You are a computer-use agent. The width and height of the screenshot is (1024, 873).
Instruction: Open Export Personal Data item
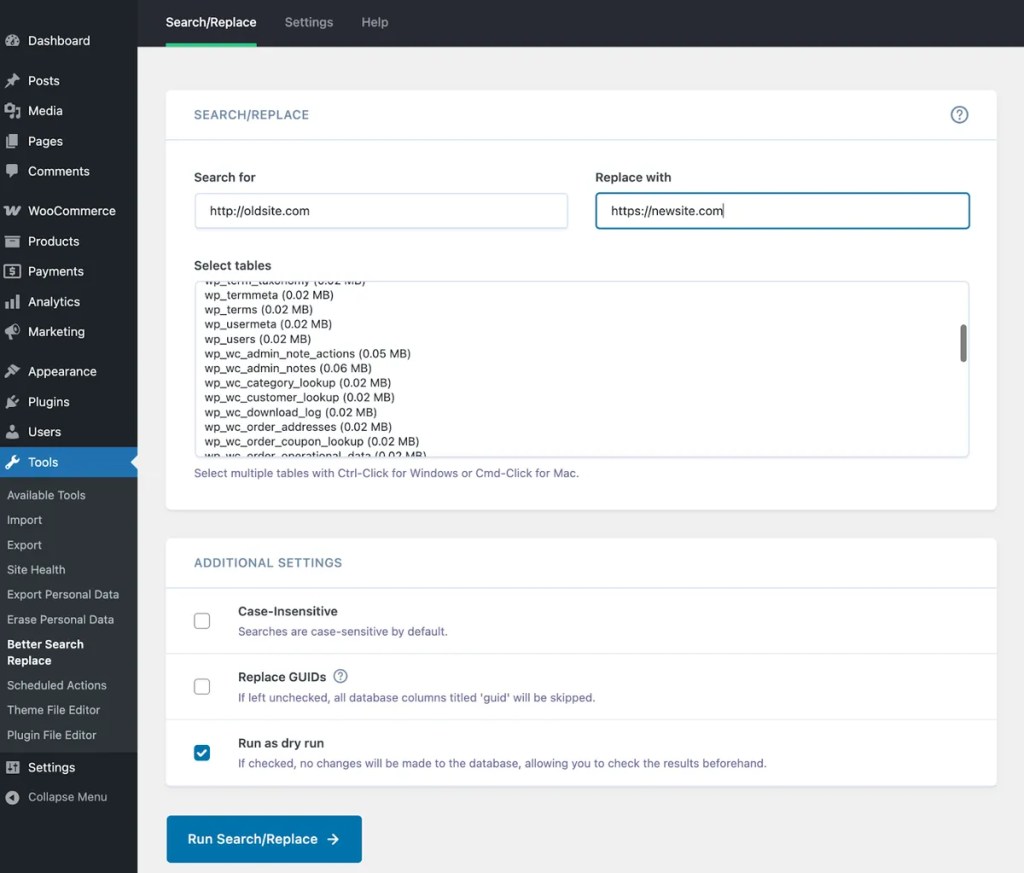coord(63,594)
